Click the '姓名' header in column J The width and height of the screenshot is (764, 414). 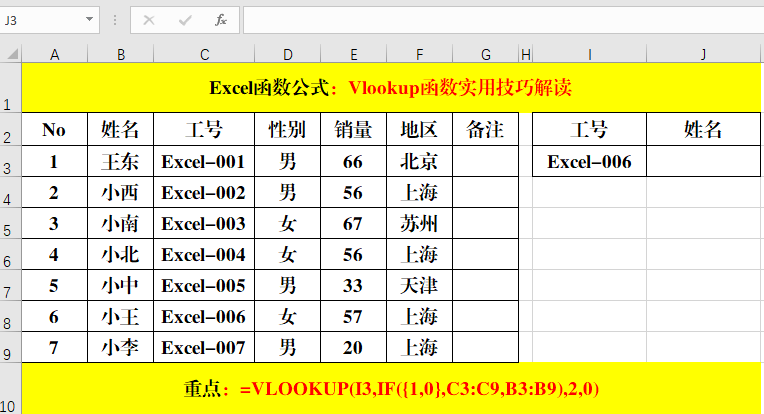click(704, 130)
